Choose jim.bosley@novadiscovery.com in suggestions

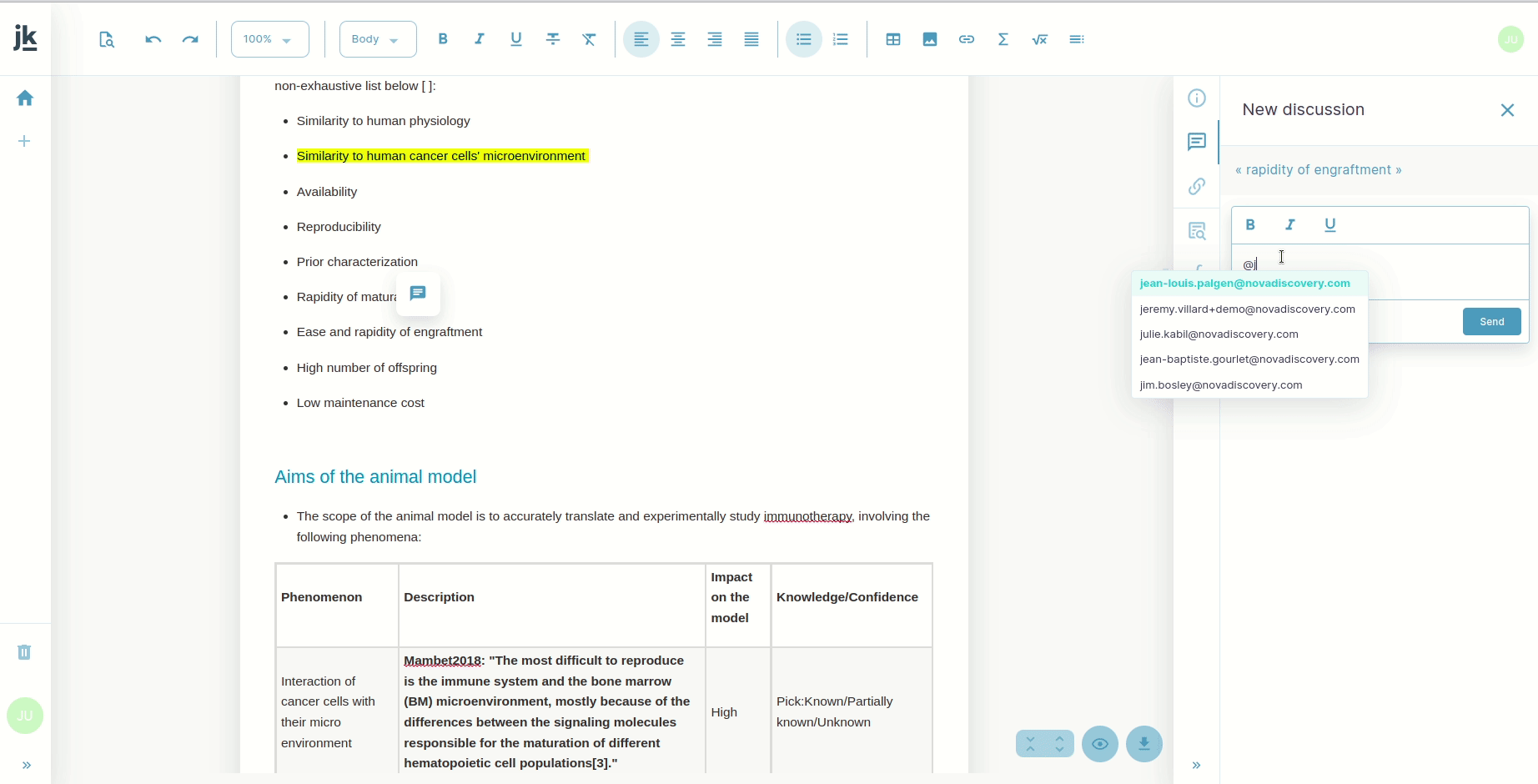coord(1220,385)
